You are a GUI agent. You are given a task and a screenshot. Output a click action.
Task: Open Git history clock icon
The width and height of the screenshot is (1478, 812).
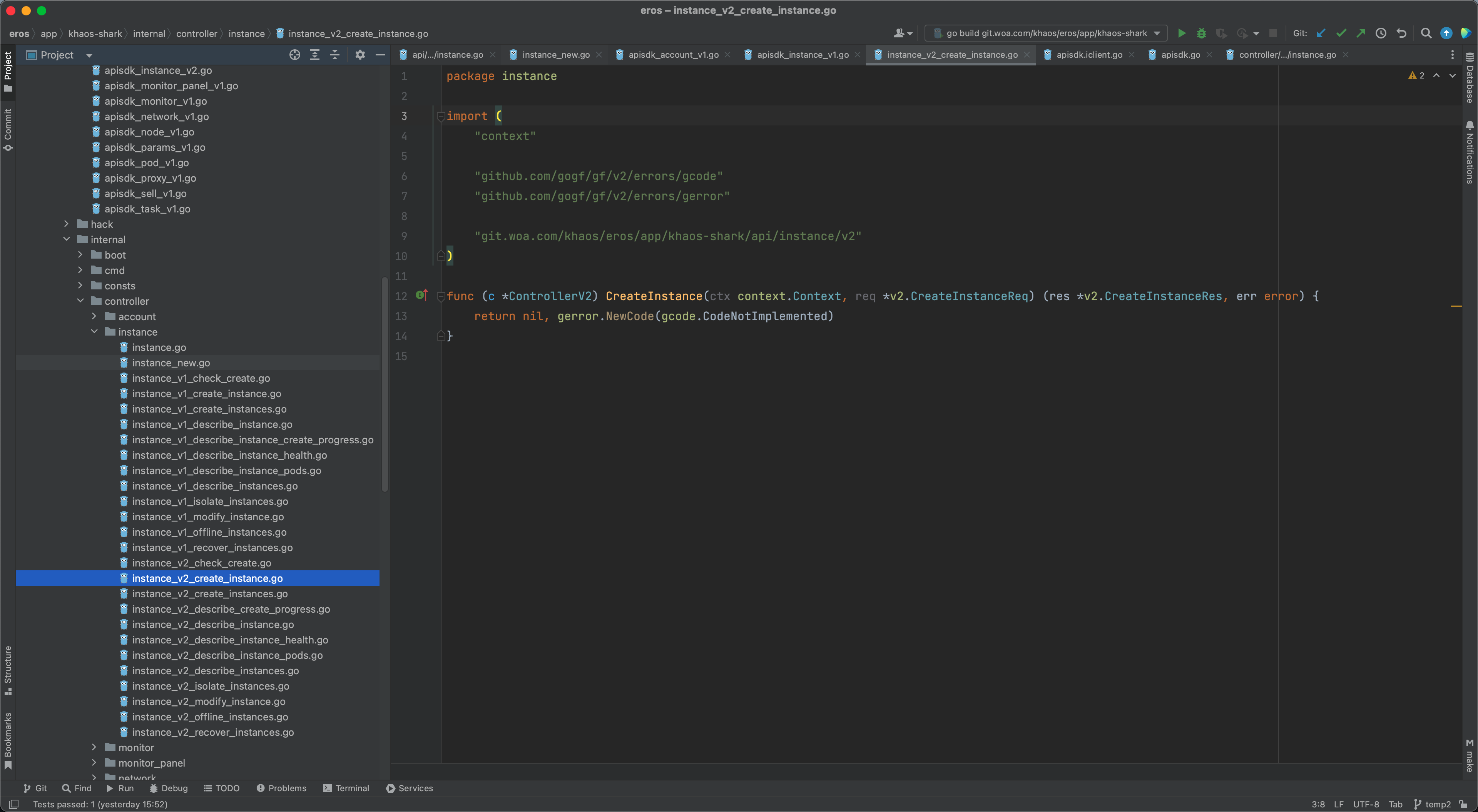(x=1381, y=33)
